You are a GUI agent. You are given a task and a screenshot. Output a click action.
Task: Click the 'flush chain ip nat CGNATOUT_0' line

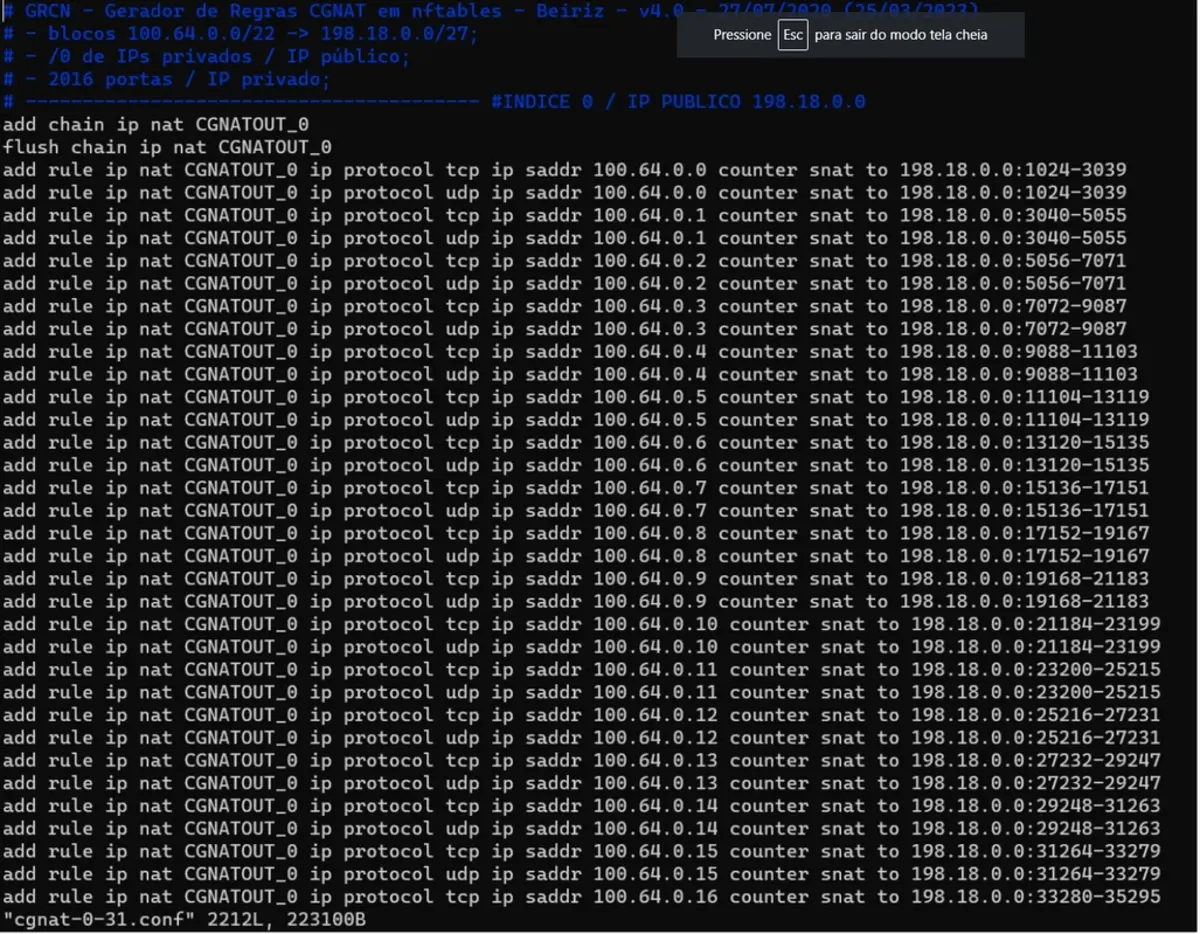click(x=167, y=148)
